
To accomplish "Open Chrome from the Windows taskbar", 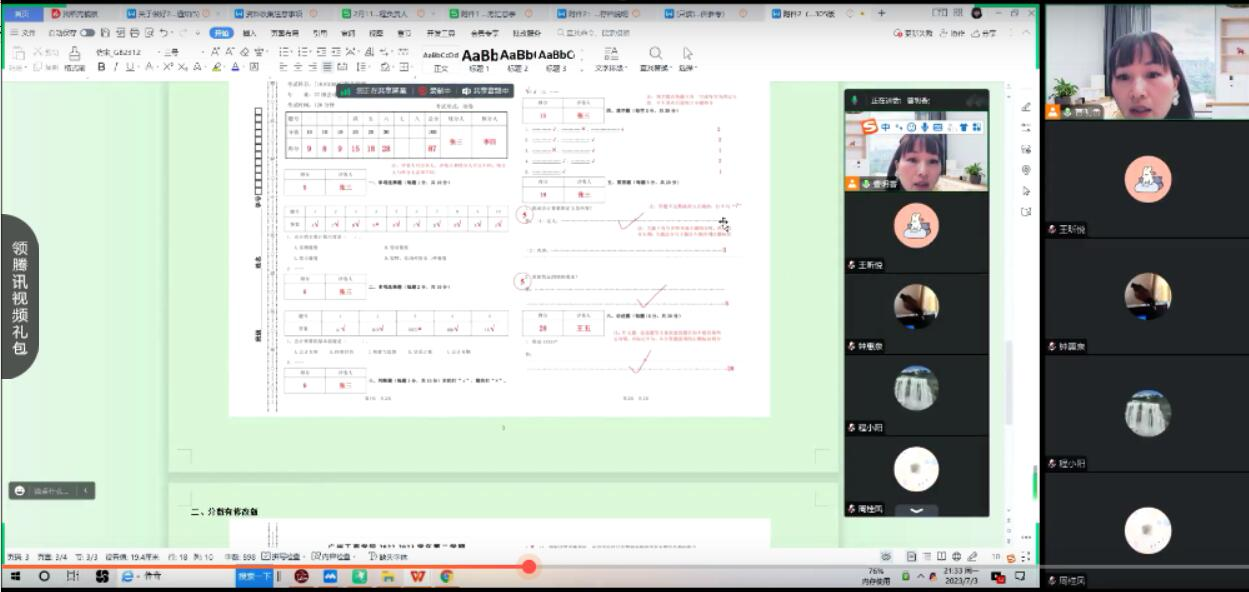I will coord(446,577).
